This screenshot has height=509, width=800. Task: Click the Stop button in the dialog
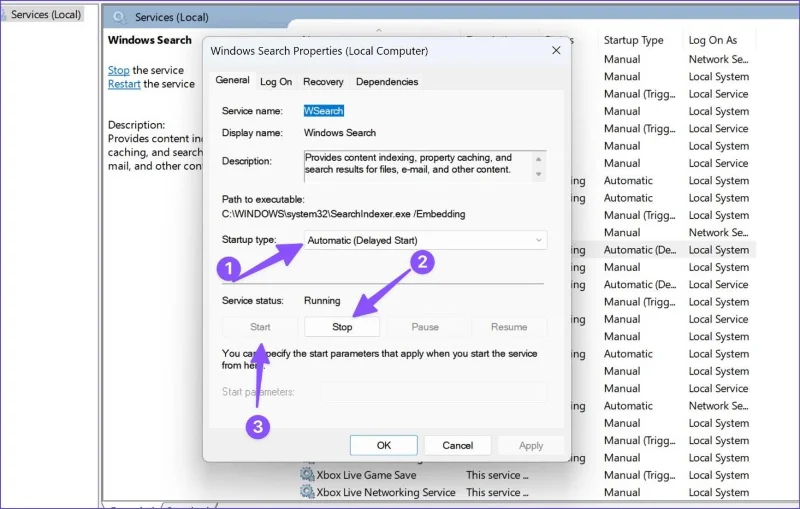342,327
